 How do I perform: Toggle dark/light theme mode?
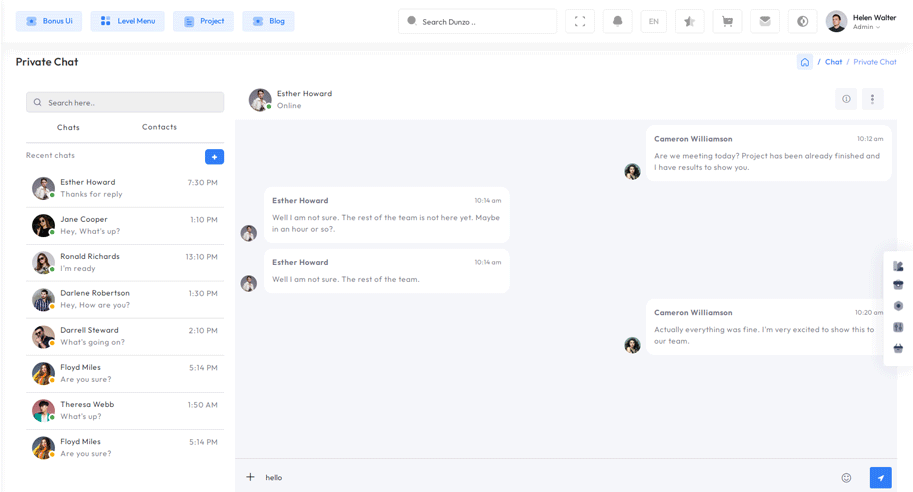coord(802,21)
